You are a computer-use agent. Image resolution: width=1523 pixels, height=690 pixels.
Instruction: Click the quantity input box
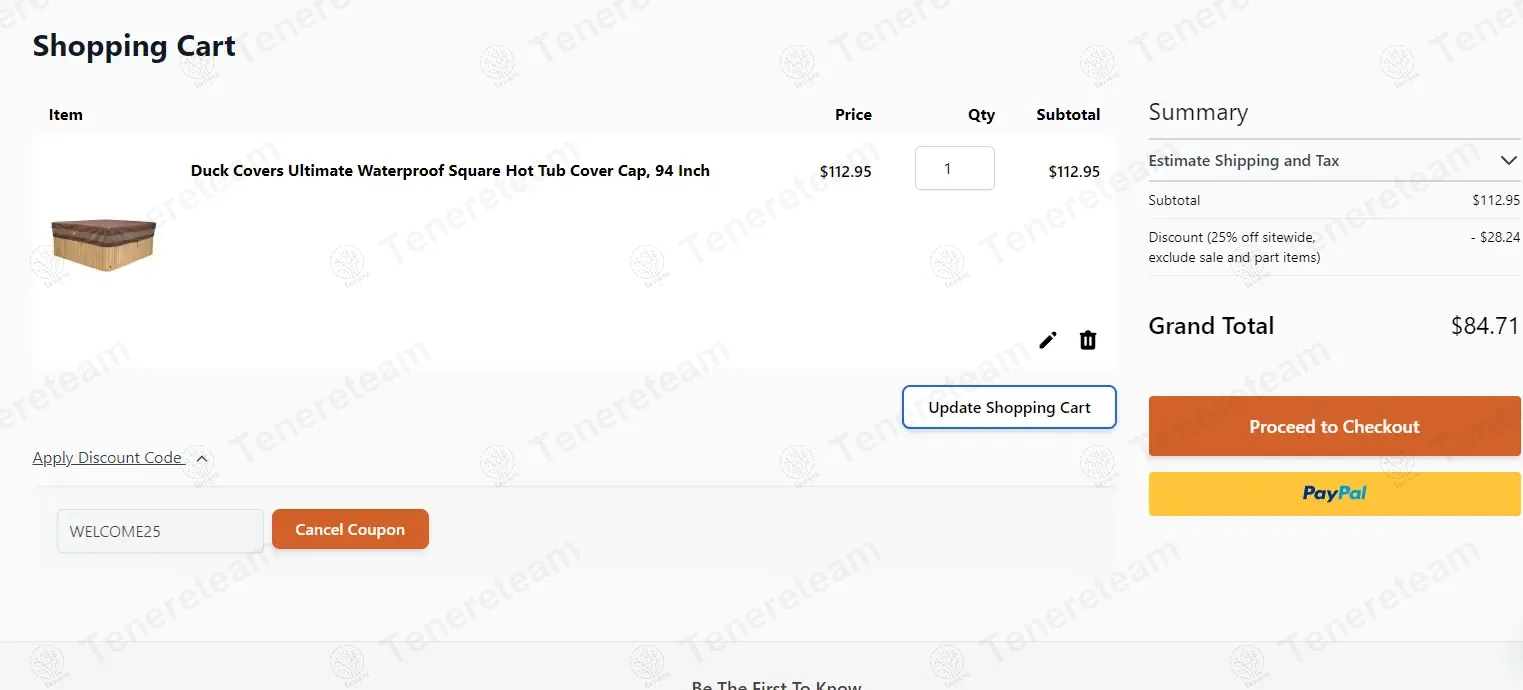954,168
